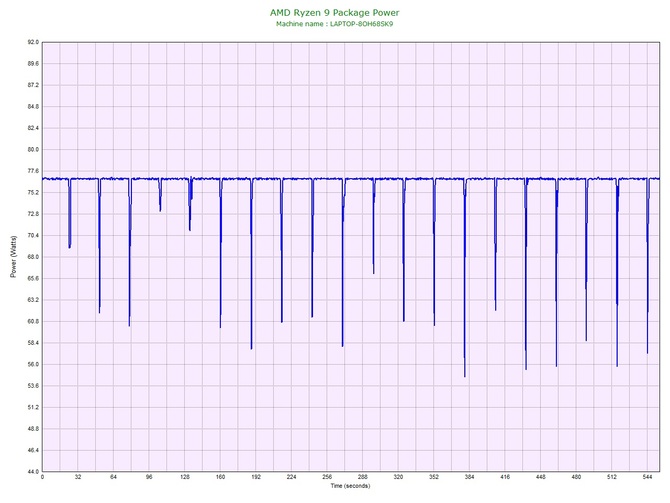This screenshot has height=503, width=670.
Task: Click the 63.2 y-axis value
Action: [33, 300]
